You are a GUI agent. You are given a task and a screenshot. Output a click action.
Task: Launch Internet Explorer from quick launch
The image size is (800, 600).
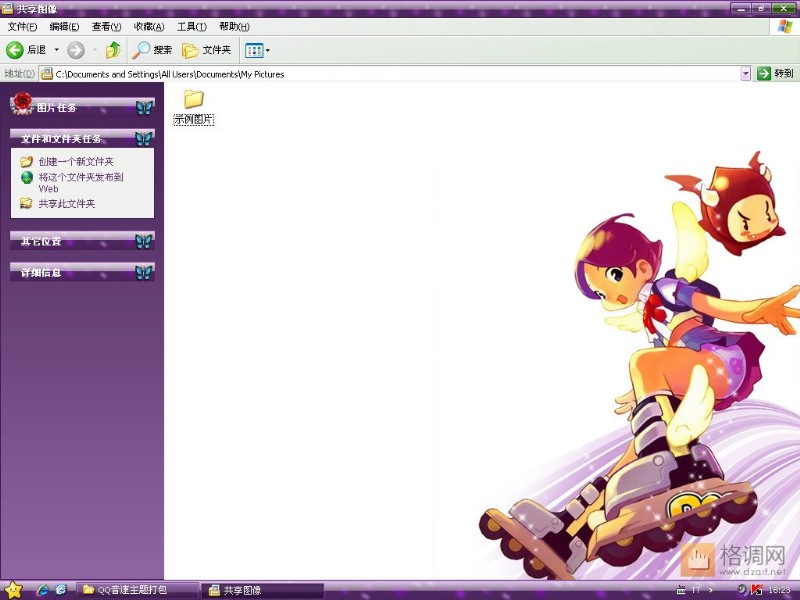click(43, 590)
